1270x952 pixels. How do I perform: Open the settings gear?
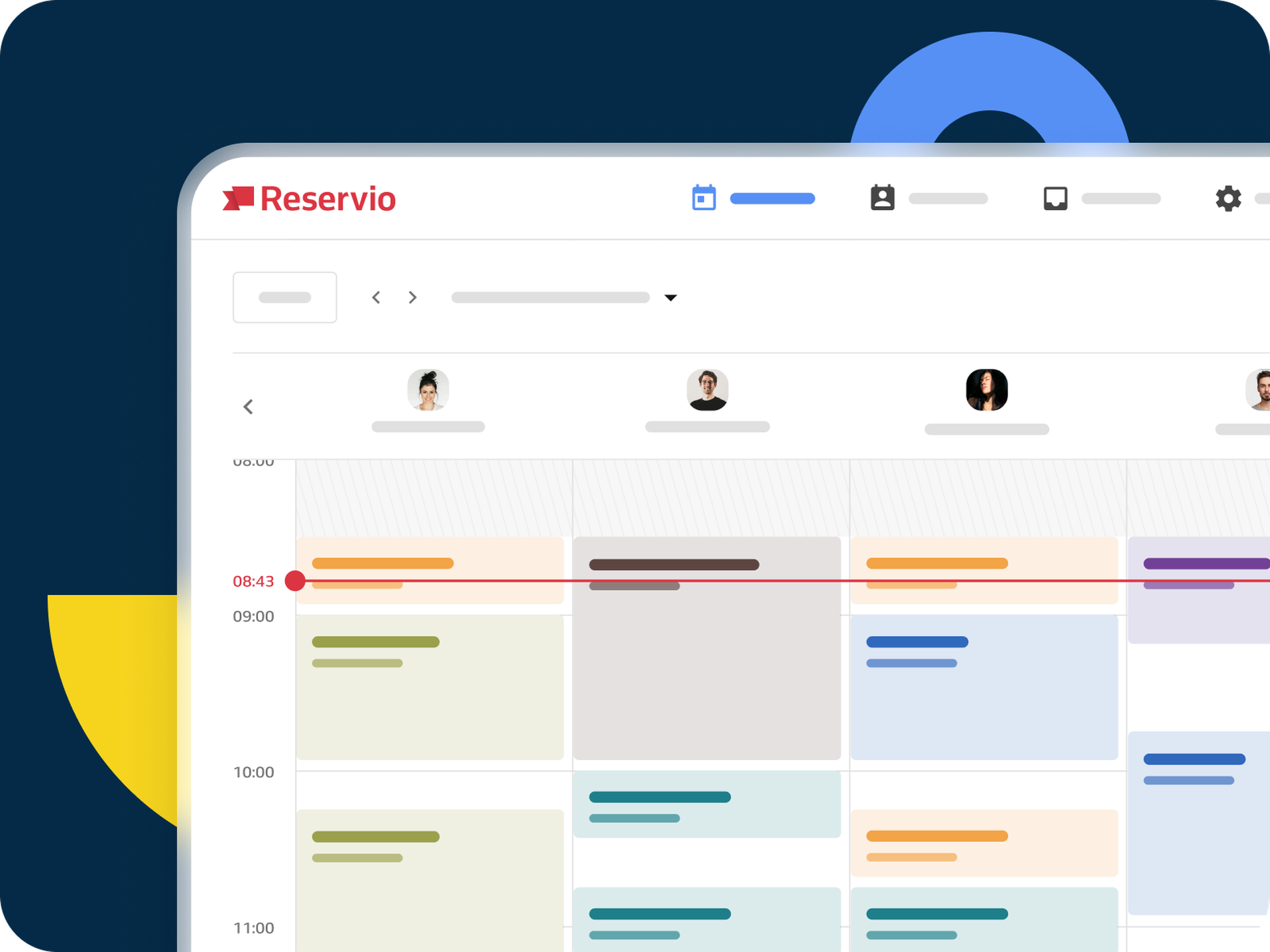tap(1228, 200)
